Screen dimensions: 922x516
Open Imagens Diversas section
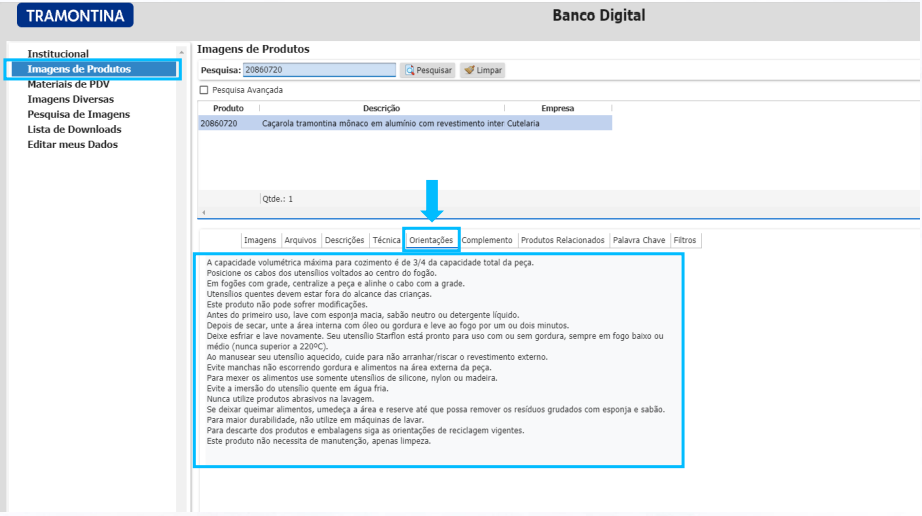pos(71,99)
